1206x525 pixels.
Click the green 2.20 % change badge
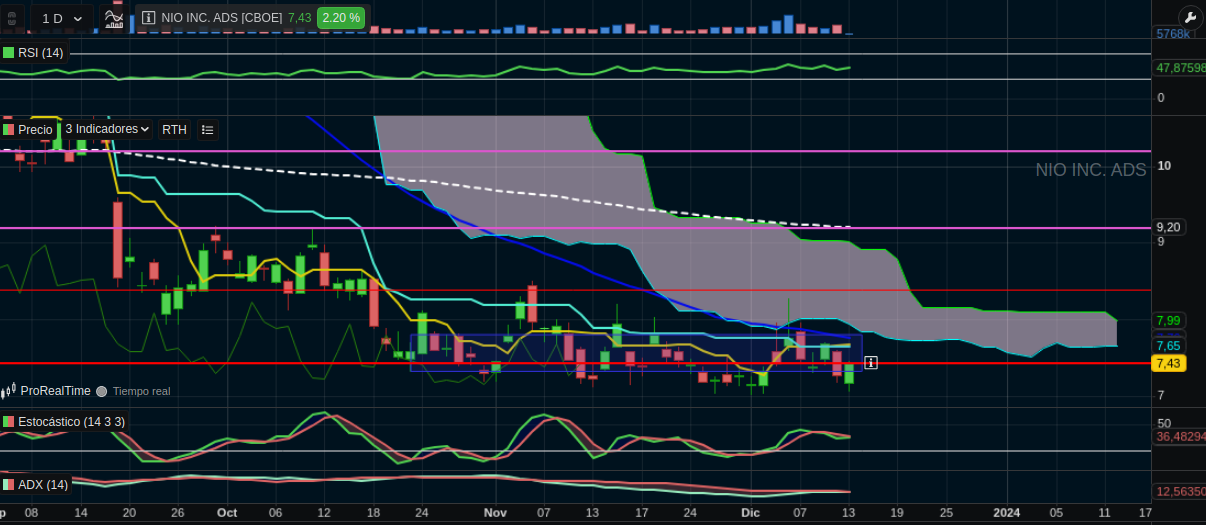click(x=341, y=18)
